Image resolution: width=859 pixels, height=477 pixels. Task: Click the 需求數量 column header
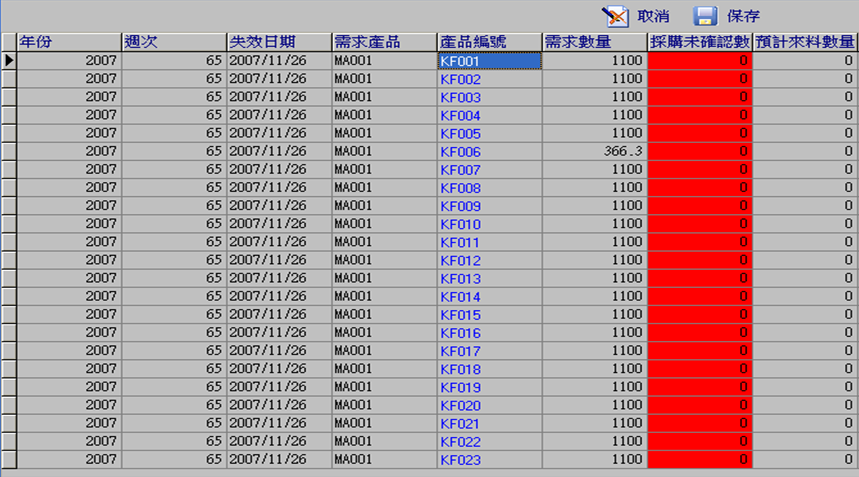[595, 42]
